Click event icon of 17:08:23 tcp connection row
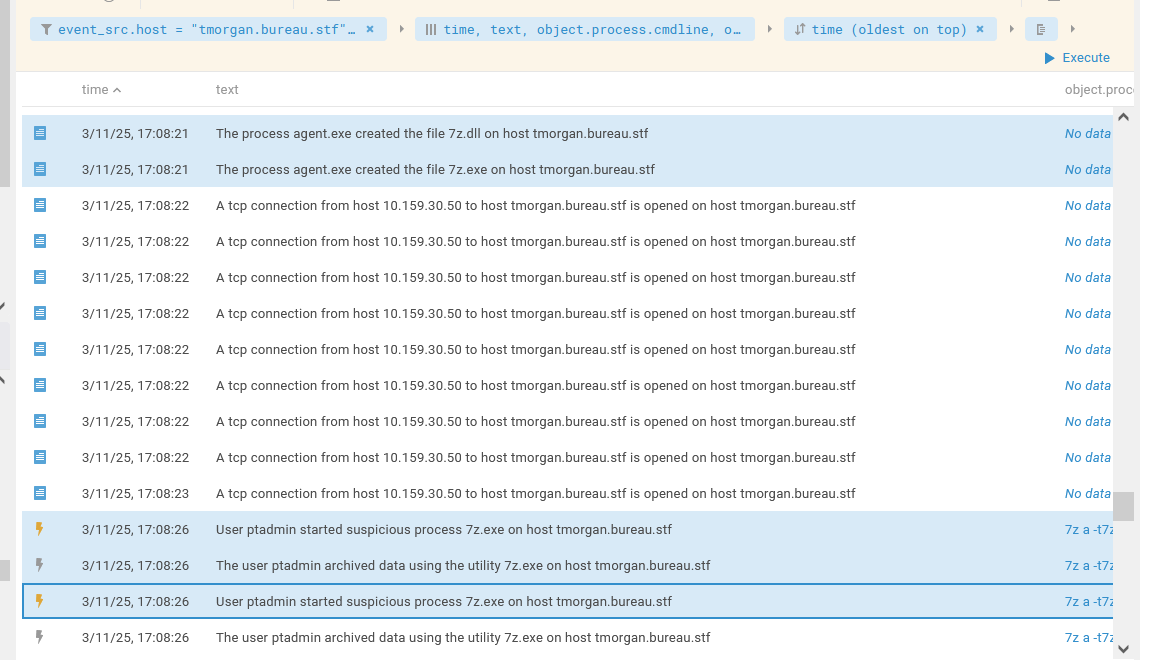 [x=40, y=493]
